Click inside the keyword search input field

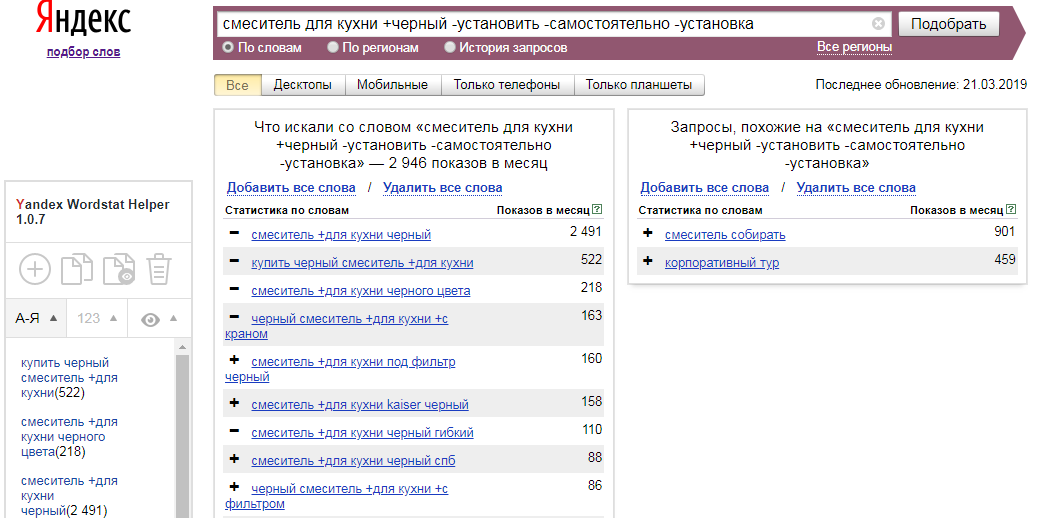540,23
